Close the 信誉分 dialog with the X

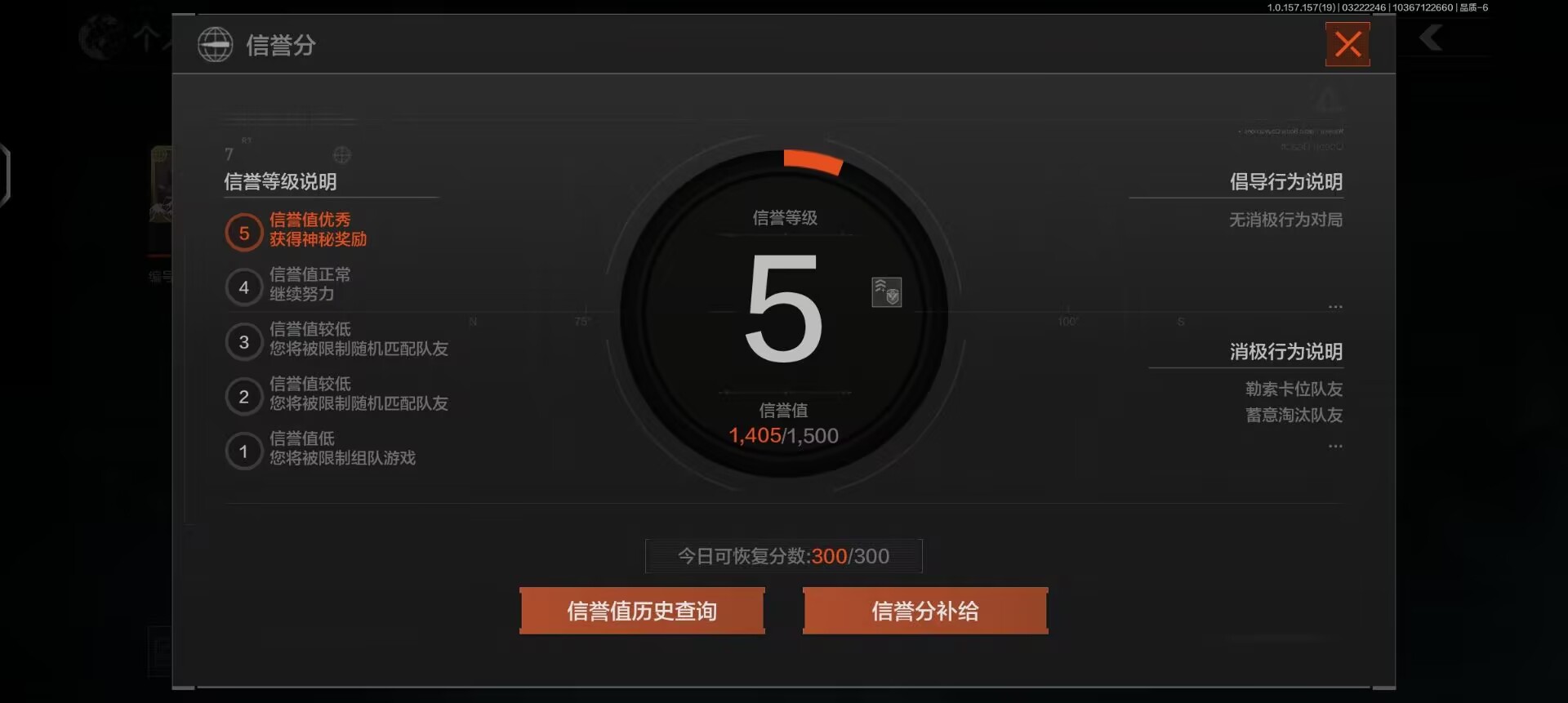tap(1347, 44)
